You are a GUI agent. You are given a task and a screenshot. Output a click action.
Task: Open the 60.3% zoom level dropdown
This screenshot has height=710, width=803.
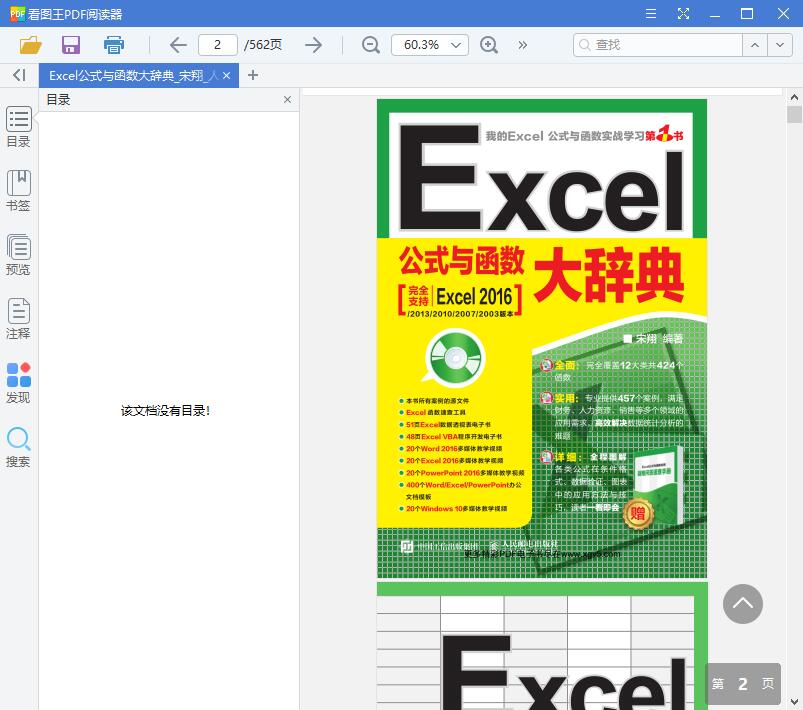point(430,45)
